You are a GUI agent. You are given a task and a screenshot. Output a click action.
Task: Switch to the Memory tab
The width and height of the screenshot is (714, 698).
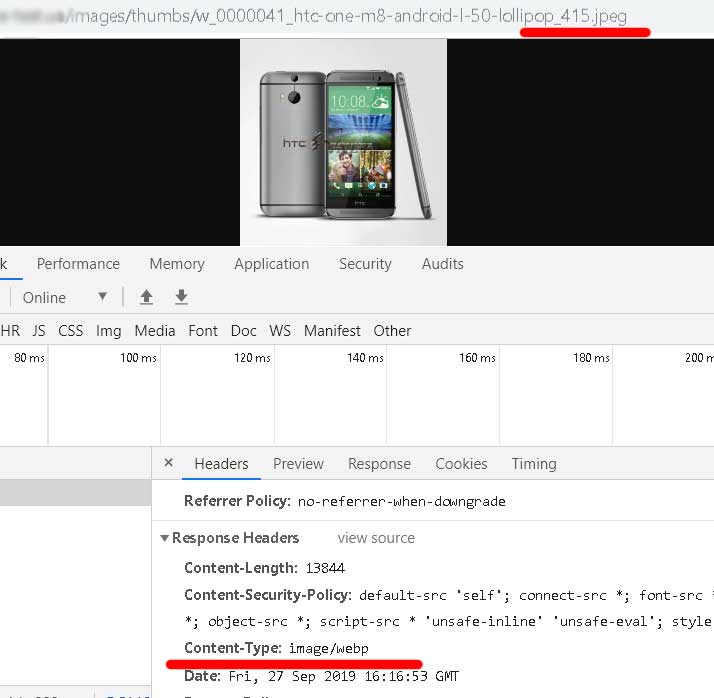tap(177, 264)
